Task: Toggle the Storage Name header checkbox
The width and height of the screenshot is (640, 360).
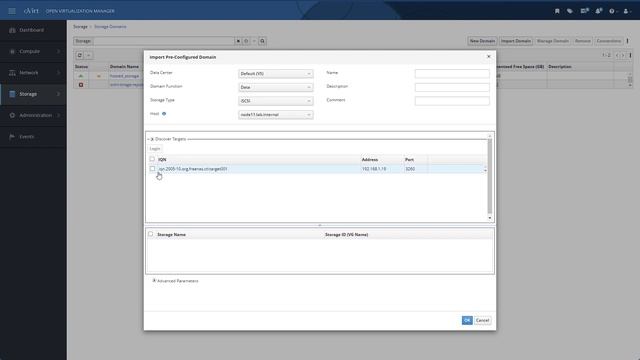Action: coord(151,234)
